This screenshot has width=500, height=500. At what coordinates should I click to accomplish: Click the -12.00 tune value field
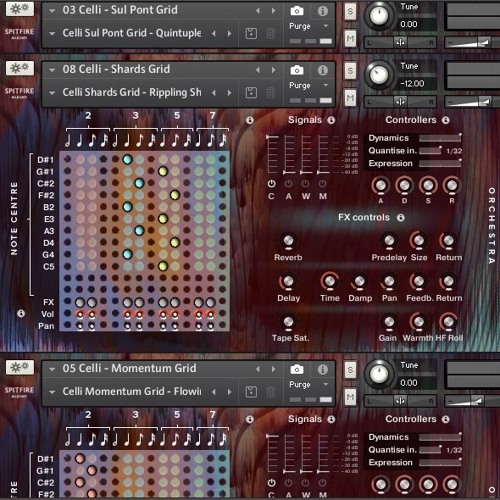pos(417,83)
